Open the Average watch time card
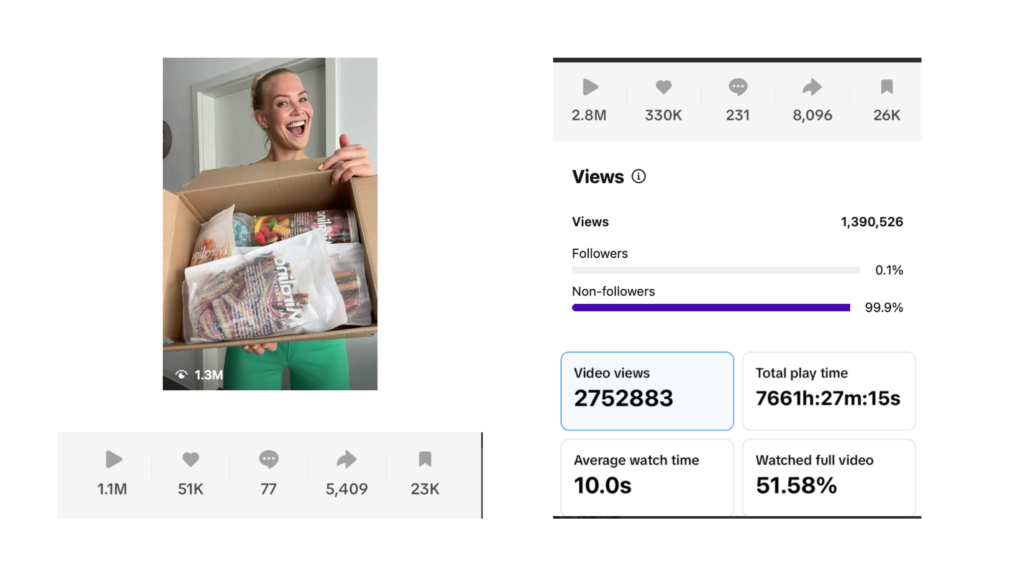The image size is (1024, 576). pyautogui.click(x=647, y=477)
